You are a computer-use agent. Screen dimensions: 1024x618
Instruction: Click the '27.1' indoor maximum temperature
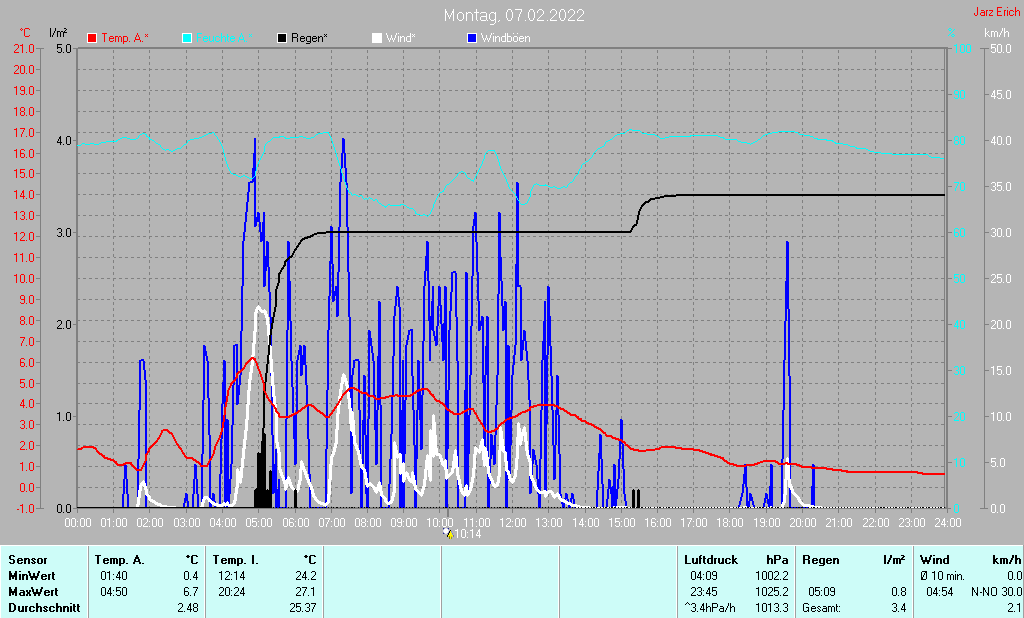tap(306, 592)
